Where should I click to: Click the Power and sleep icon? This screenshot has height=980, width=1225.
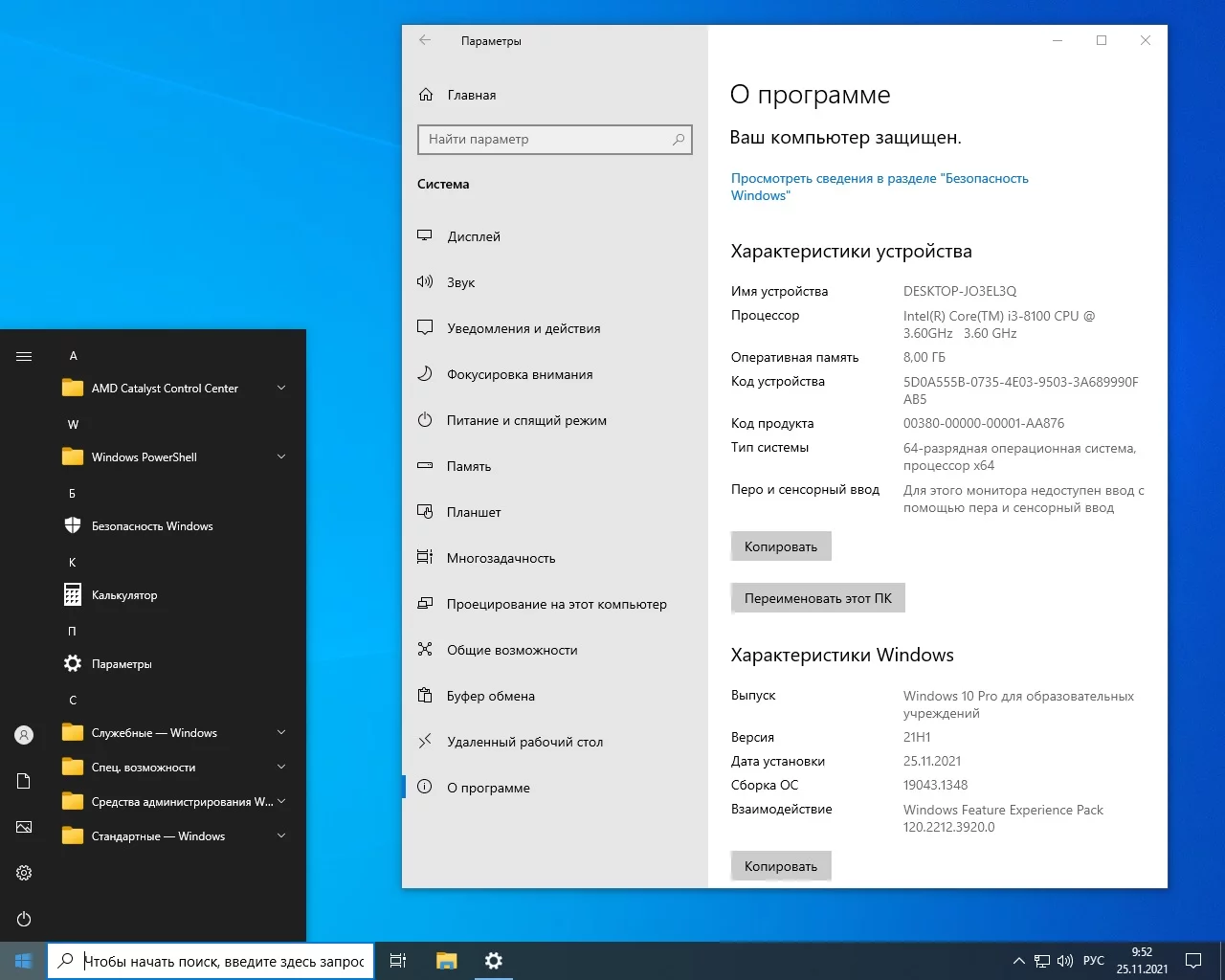425,419
